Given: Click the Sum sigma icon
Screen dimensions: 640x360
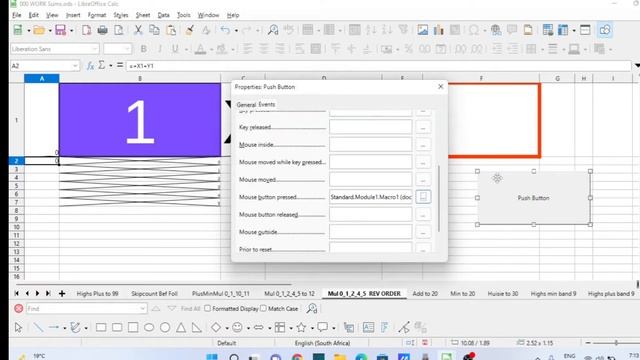Looking at the screenshot, I should [x=102, y=65].
